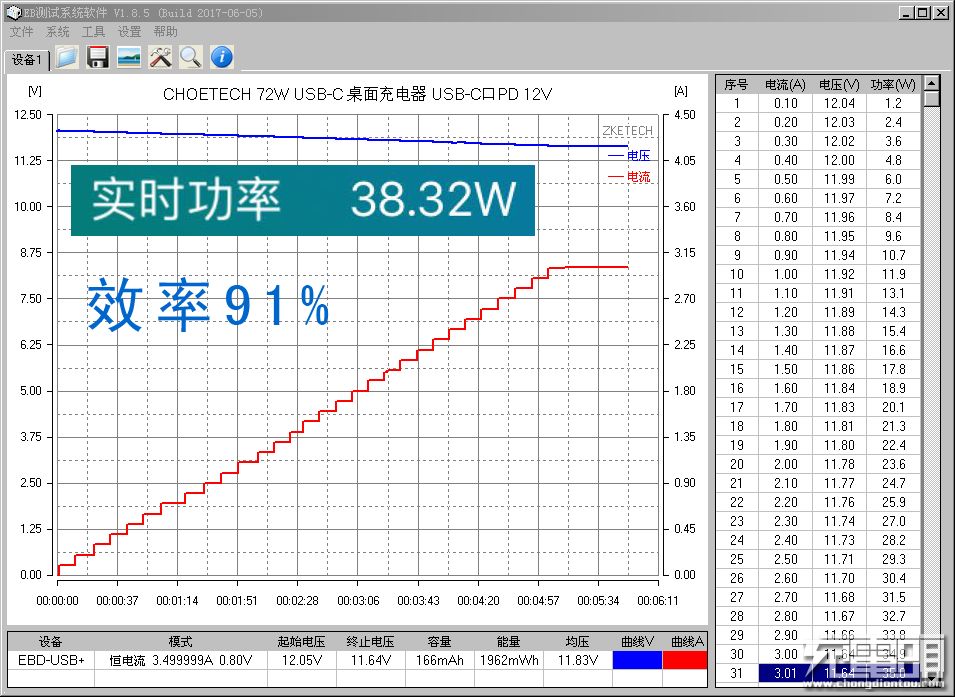Open file with the folder toolbar icon
This screenshot has height=697, width=955.
(x=67, y=57)
